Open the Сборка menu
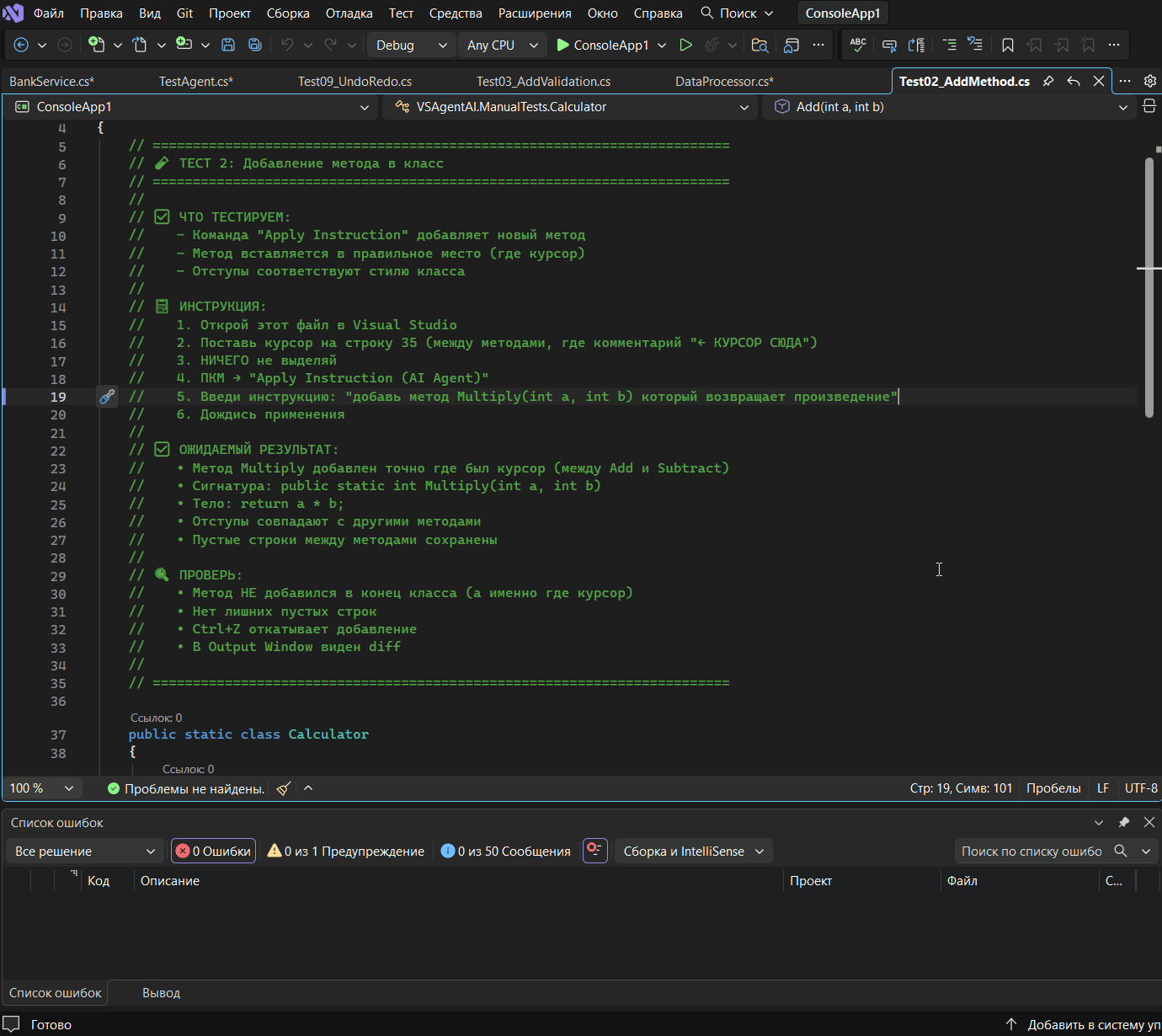This screenshot has width=1162, height=1036. tap(288, 13)
